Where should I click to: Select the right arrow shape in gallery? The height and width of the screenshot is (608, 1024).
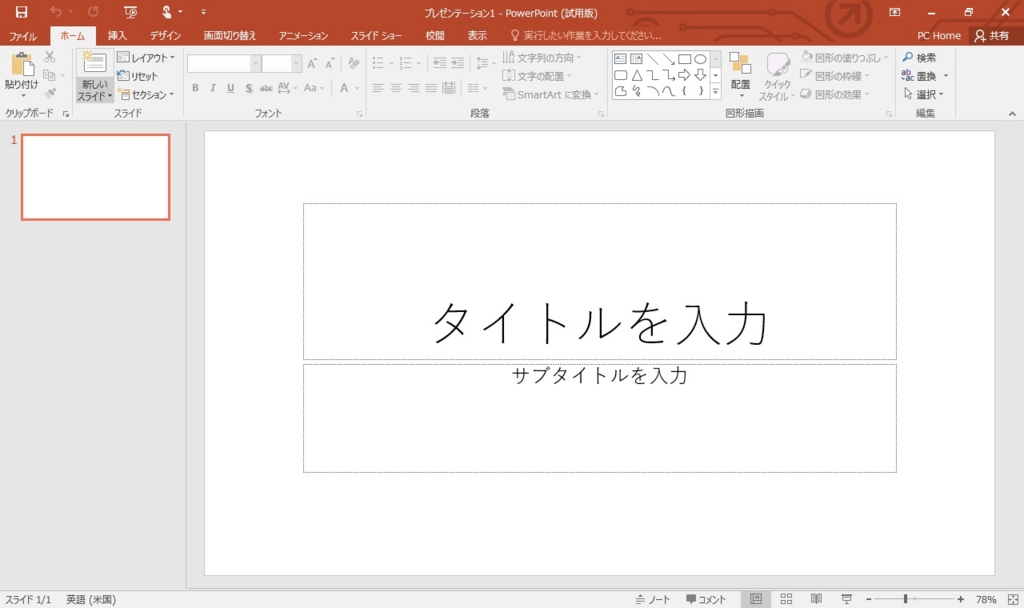click(684, 75)
